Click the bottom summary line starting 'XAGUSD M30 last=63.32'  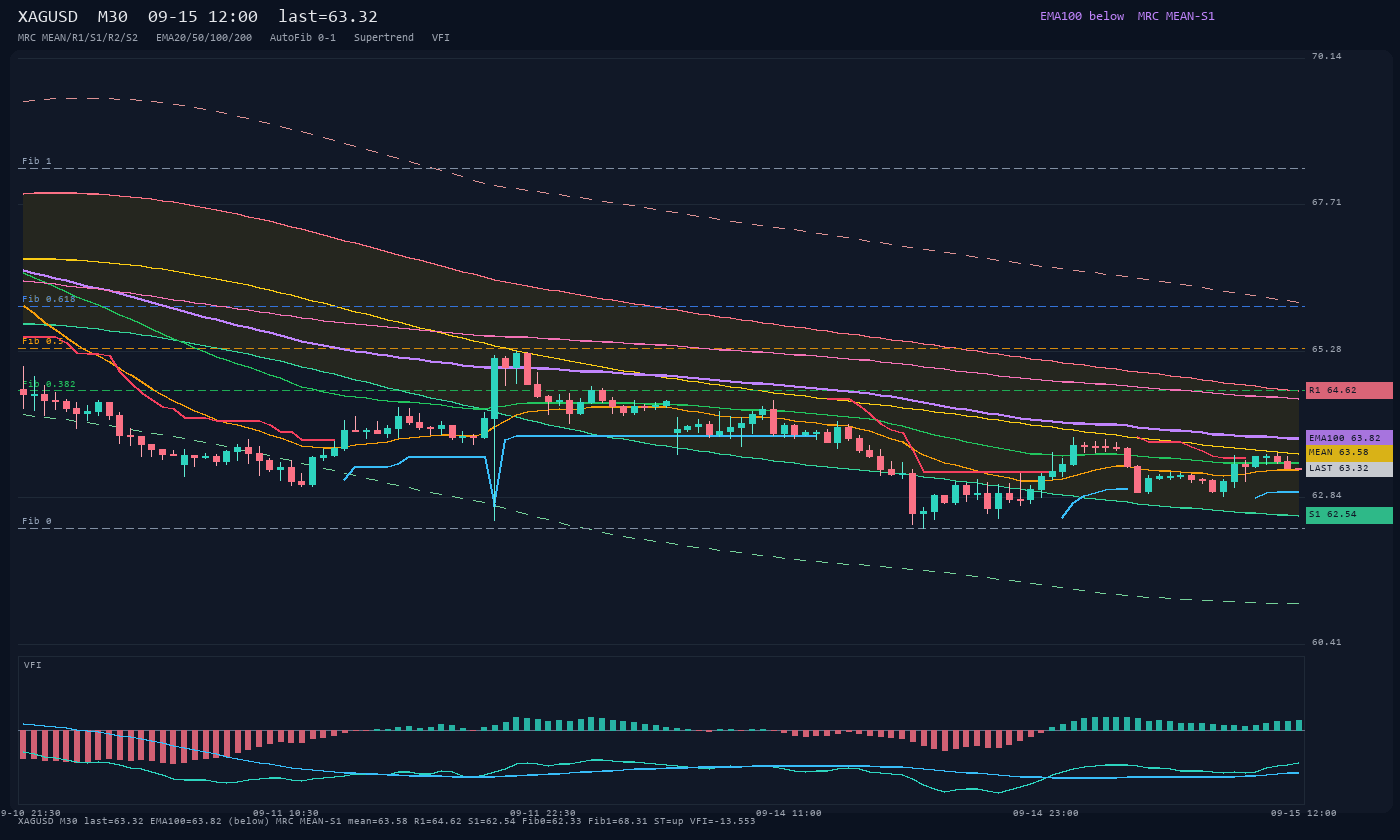387,822
